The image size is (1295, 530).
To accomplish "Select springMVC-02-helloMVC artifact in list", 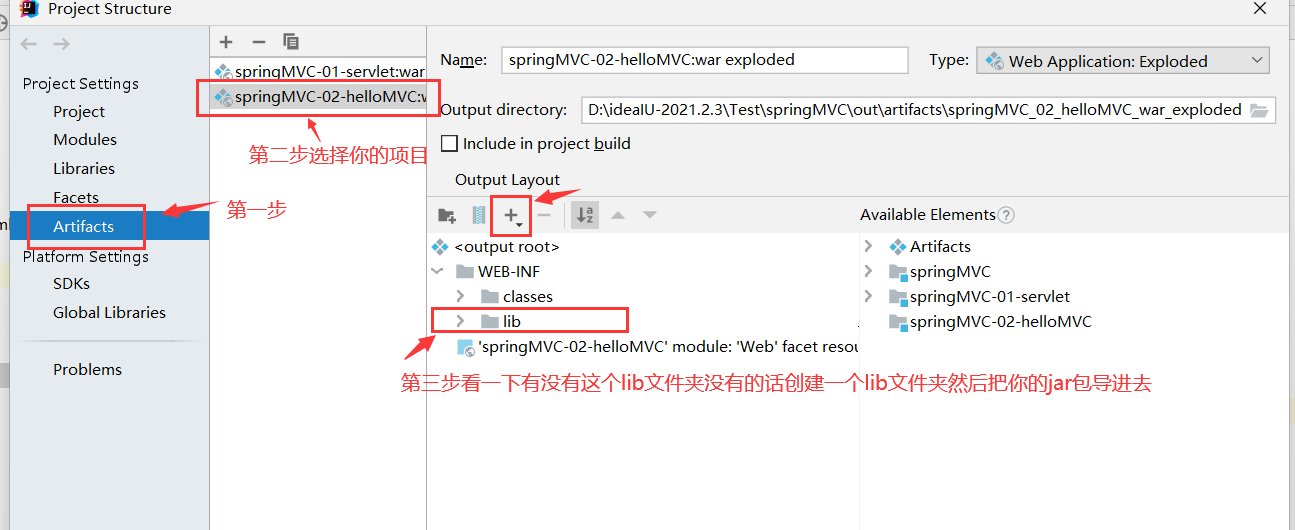I will point(318,97).
